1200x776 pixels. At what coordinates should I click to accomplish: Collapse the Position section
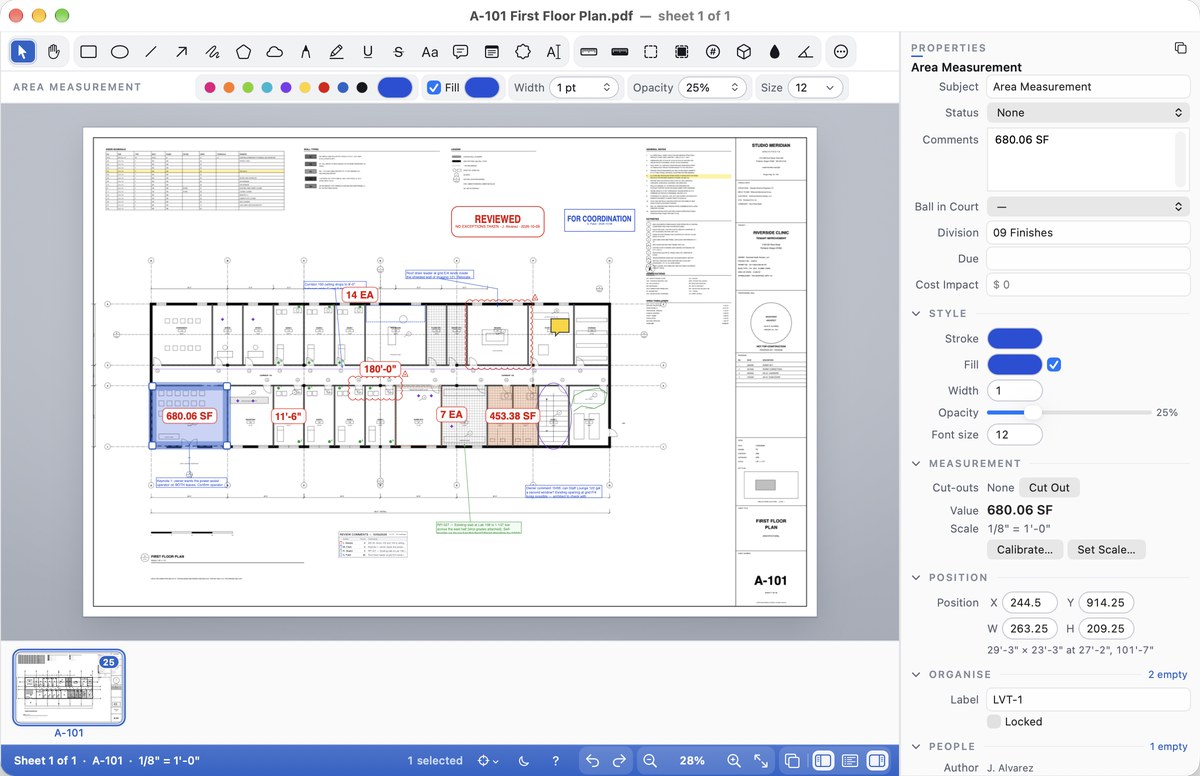click(x=916, y=578)
